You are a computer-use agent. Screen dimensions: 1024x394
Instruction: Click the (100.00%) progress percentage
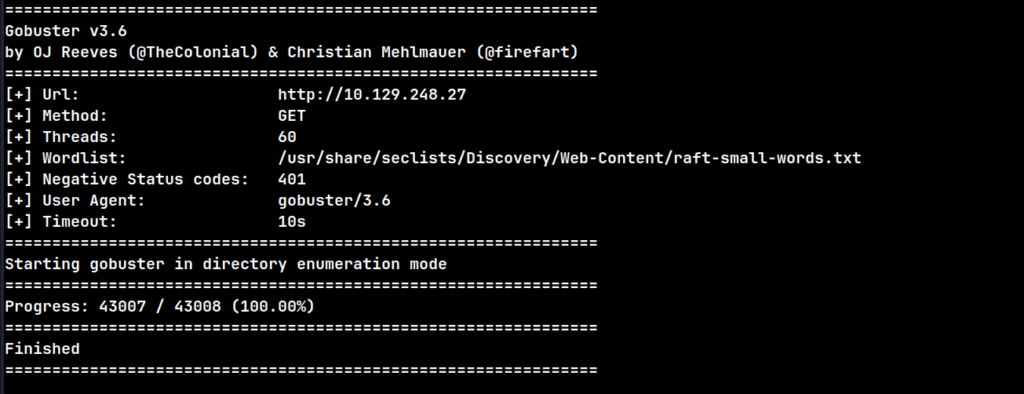(272, 306)
